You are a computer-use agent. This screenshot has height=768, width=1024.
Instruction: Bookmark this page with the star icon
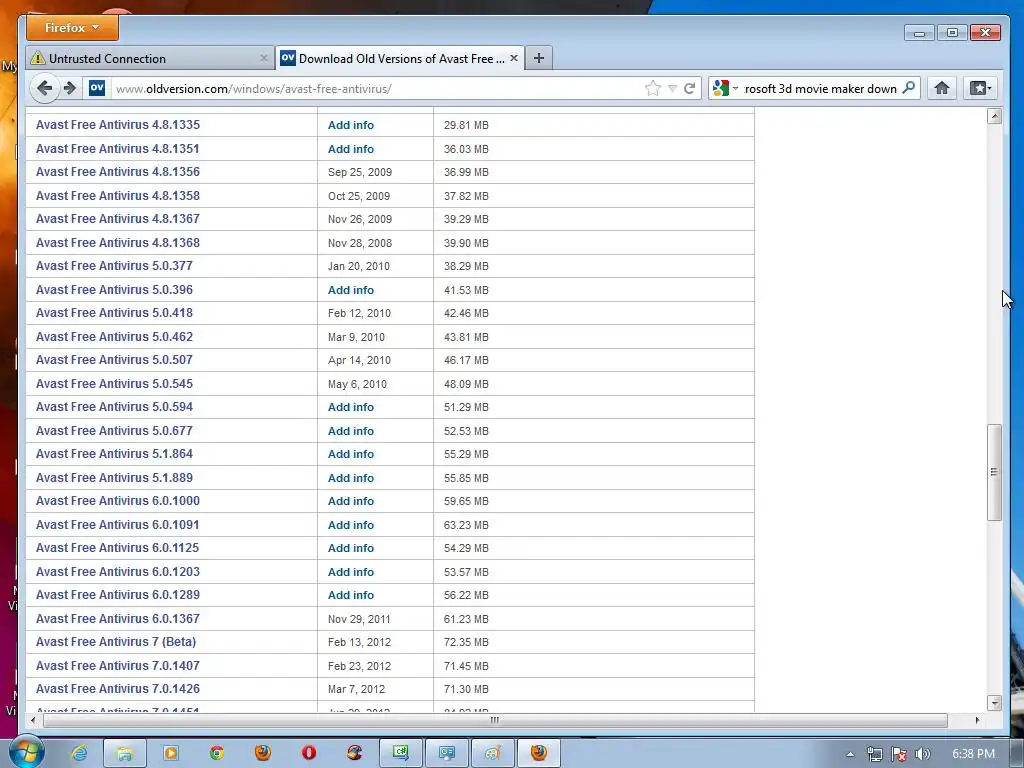click(x=652, y=88)
